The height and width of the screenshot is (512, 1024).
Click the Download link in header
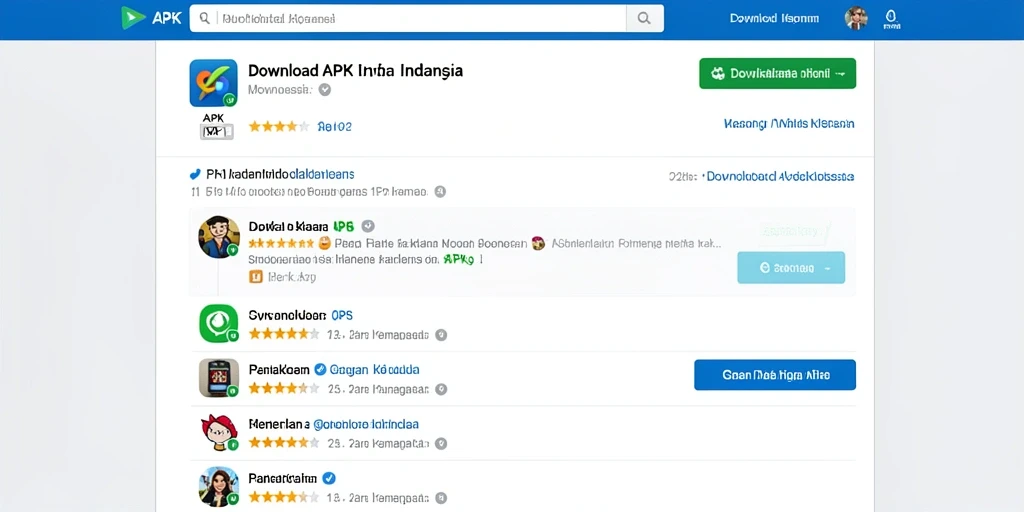[x=774, y=18]
